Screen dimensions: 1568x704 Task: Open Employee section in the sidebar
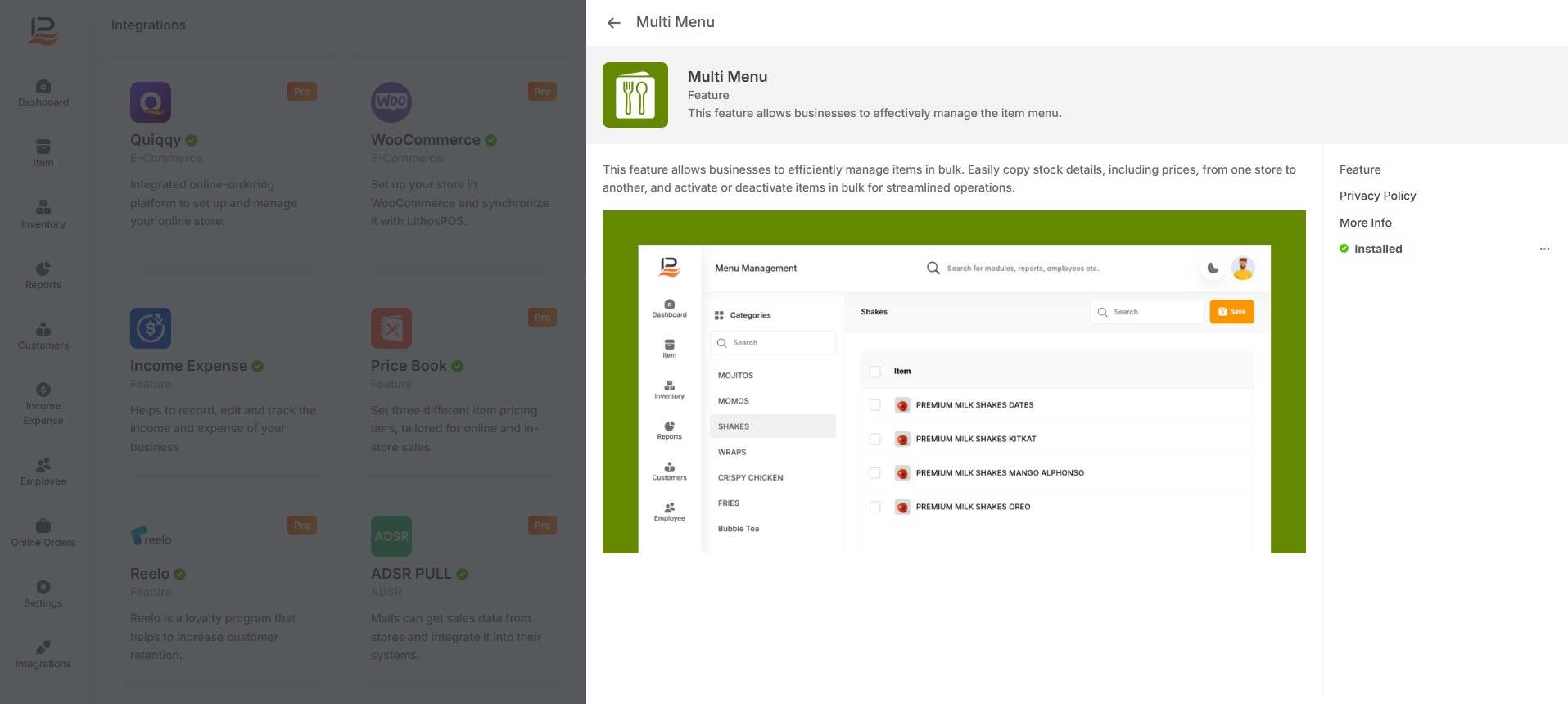43,472
